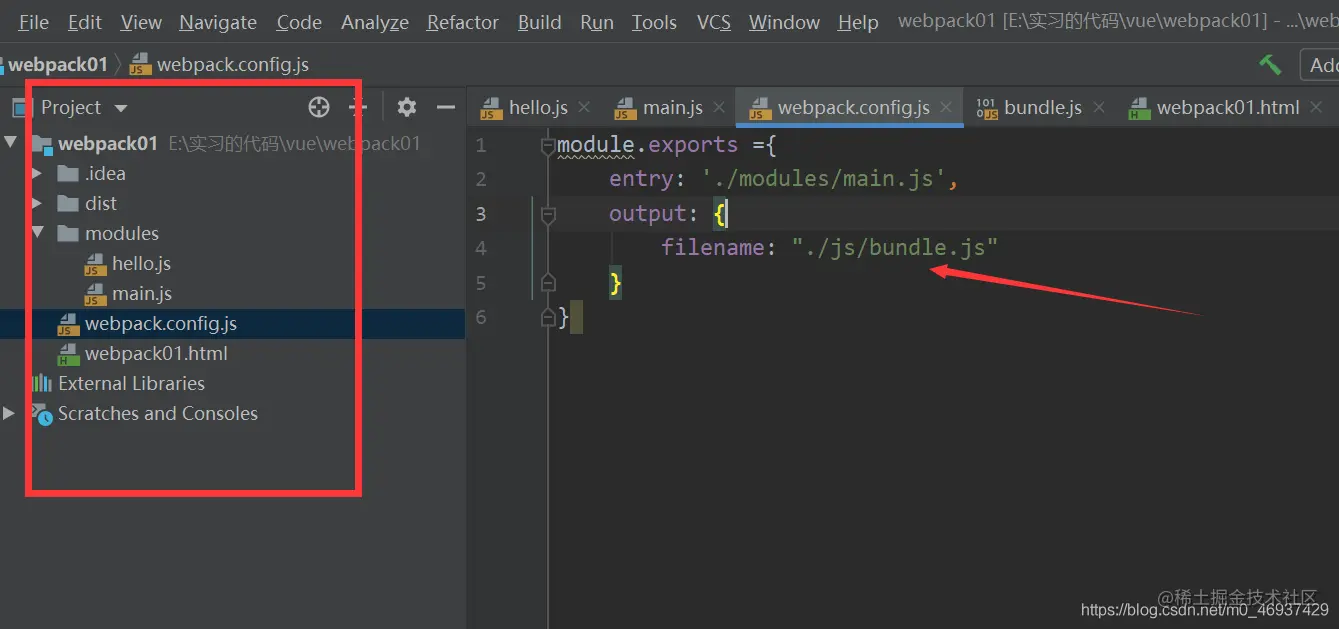1339x629 pixels.
Task: Open the Project view dropdown
Action: click(84, 107)
